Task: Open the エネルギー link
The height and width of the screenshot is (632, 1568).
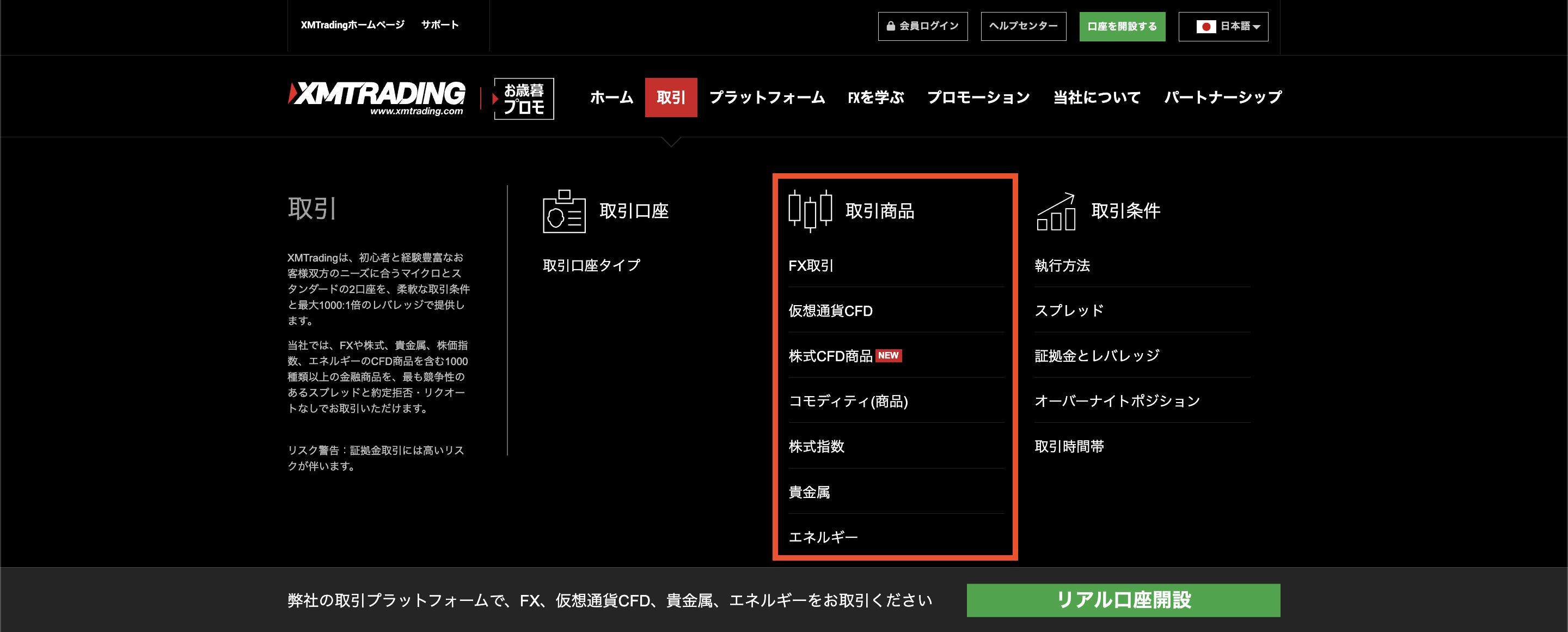Action: coord(823,537)
